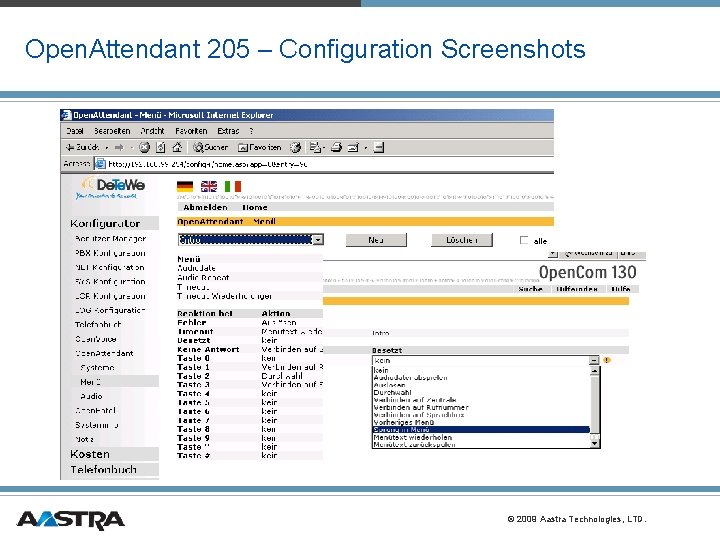Open the Favoriten menu
720x540 pixels.
tap(191, 131)
